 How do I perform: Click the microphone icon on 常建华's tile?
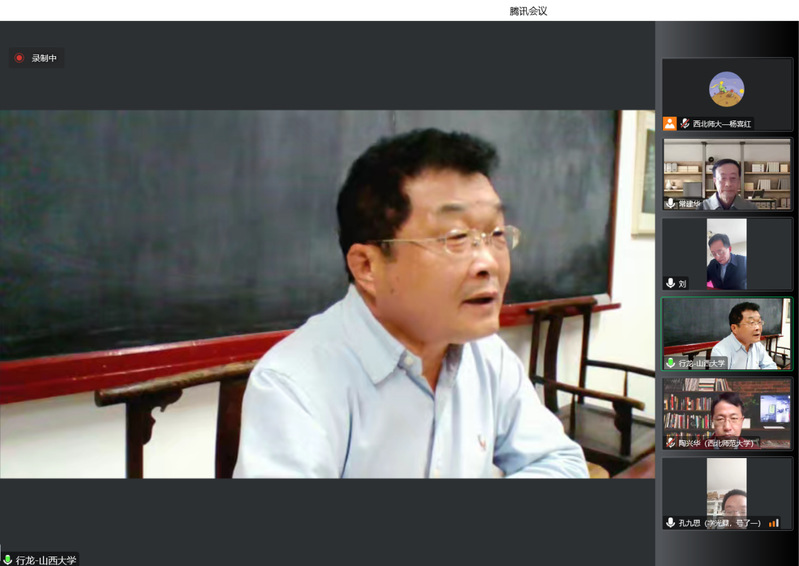click(x=670, y=203)
